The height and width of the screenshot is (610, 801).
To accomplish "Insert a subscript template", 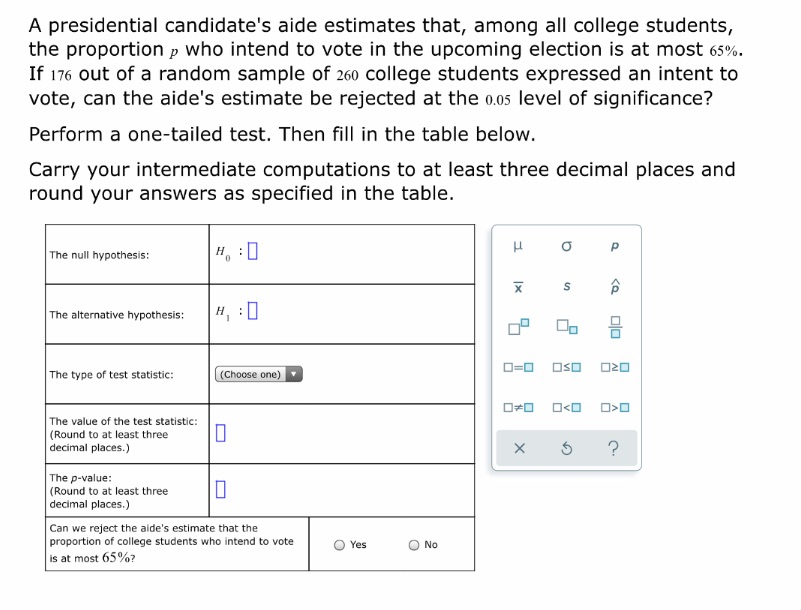I will [566, 327].
